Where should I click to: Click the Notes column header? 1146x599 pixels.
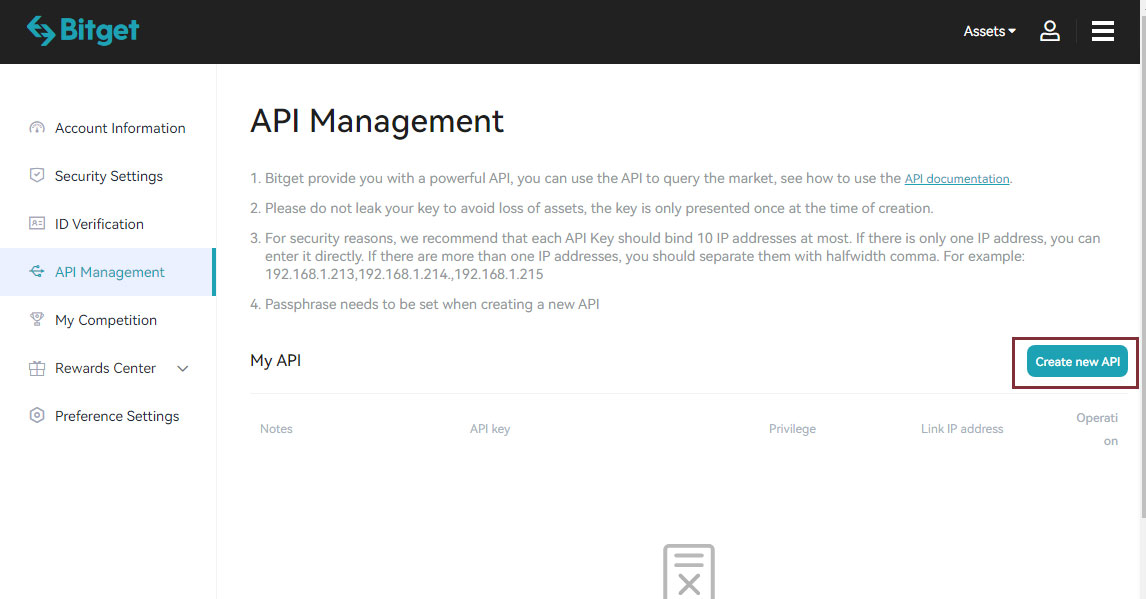[276, 429]
